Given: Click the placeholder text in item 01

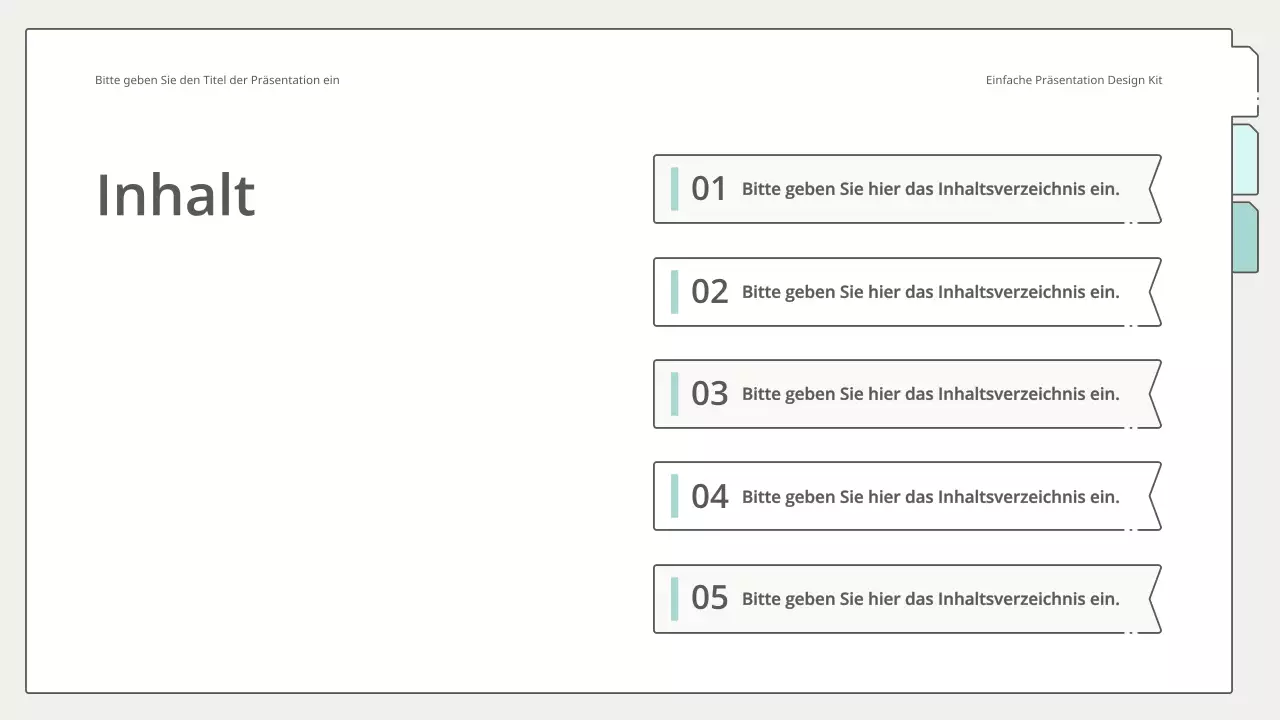Looking at the screenshot, I should pos(930,189).
